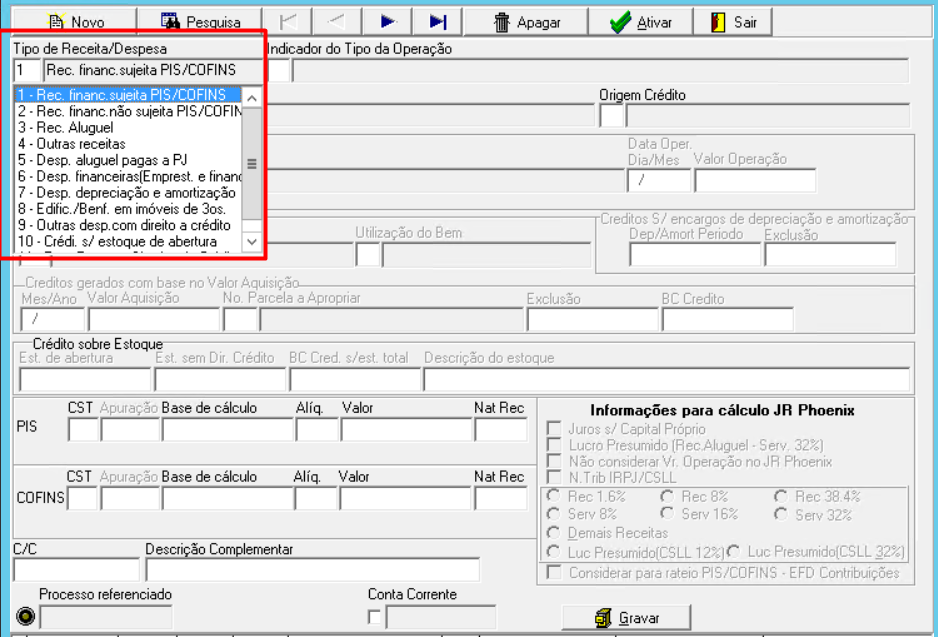Viewport: 938px width, 637px height.
Task: Select '6 - Desp. financeiras' list option
Action: 129,176
